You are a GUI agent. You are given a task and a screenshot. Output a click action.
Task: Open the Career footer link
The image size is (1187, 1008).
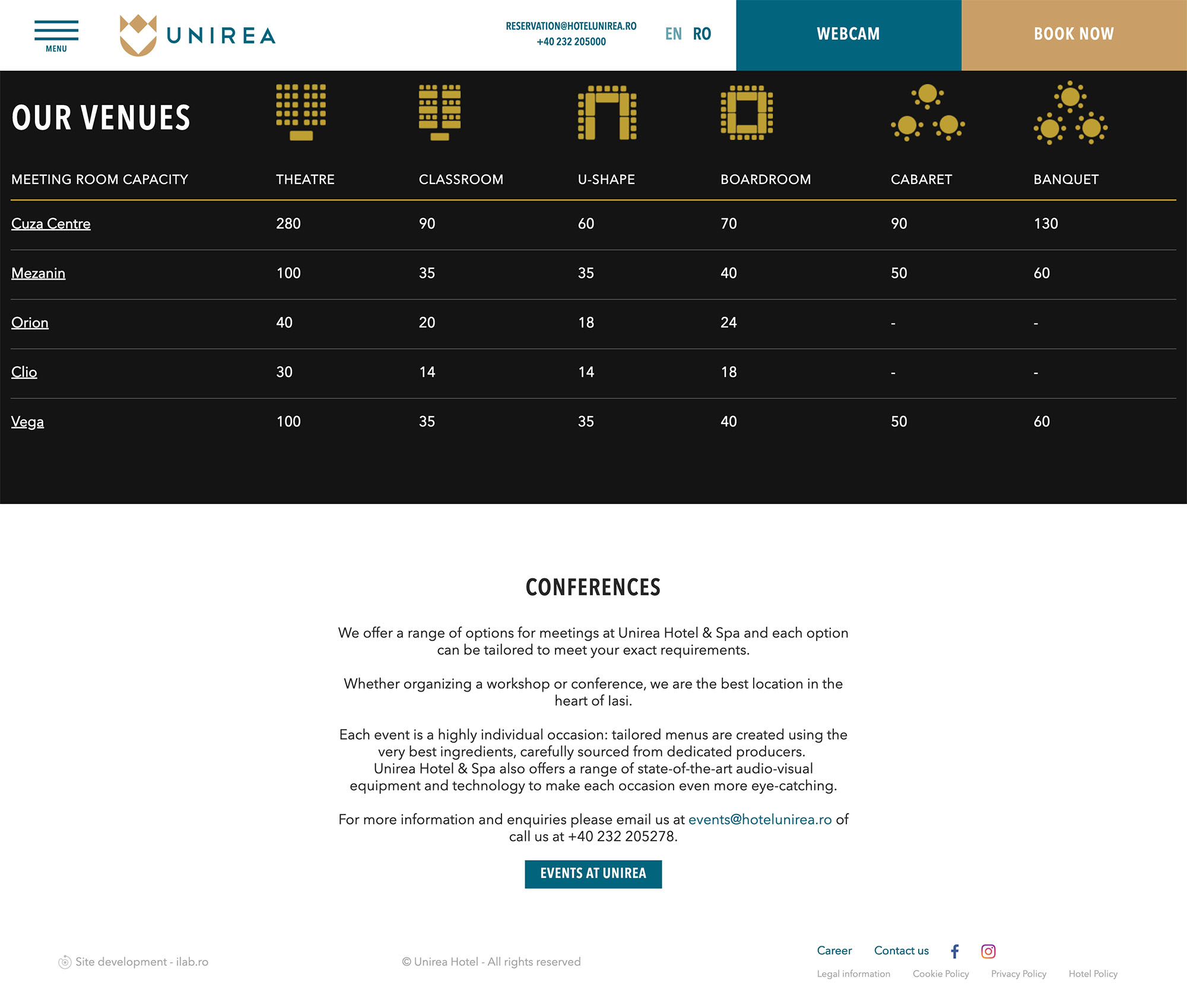click(834, 950)
